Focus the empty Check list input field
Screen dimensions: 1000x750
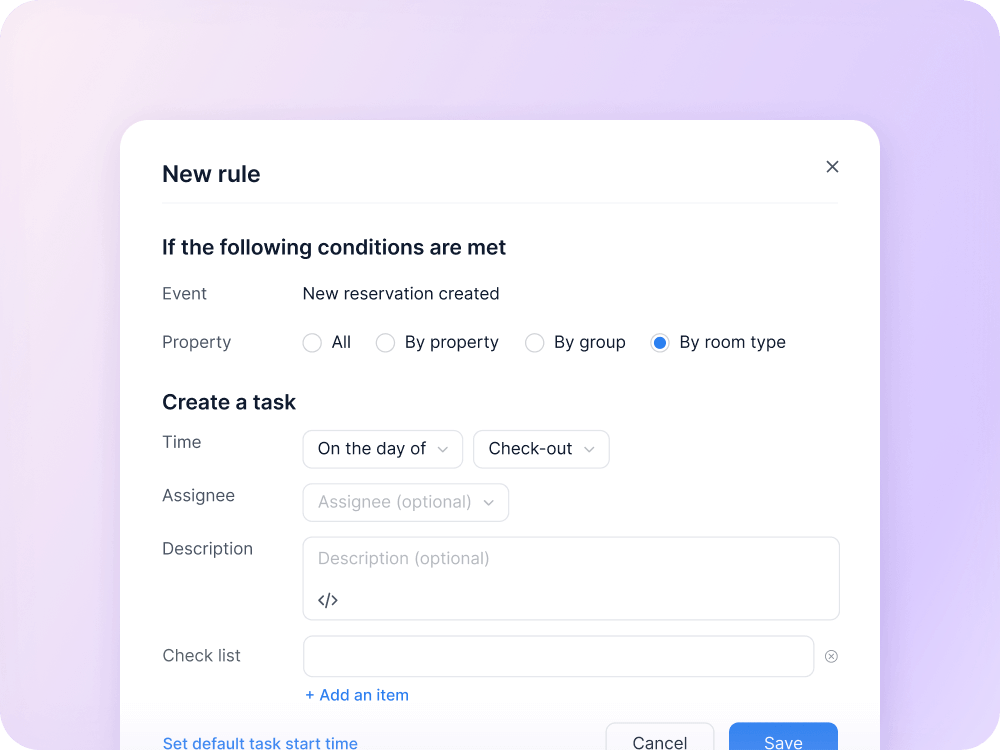pyautogui.click(x=558, y=656)
